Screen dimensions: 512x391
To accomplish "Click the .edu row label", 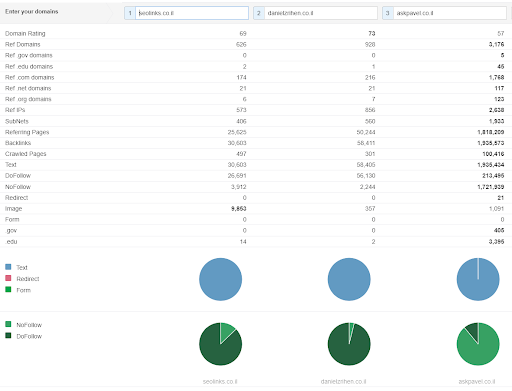I will tap(12, 241).
